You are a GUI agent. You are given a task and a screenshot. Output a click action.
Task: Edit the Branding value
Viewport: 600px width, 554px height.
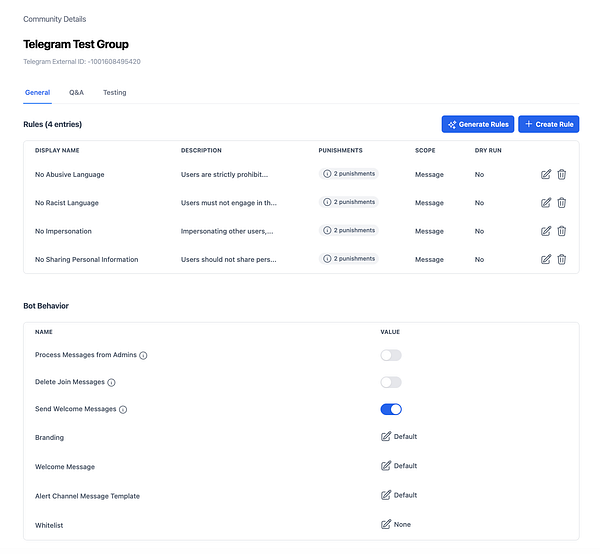click(x=386, y=437)
